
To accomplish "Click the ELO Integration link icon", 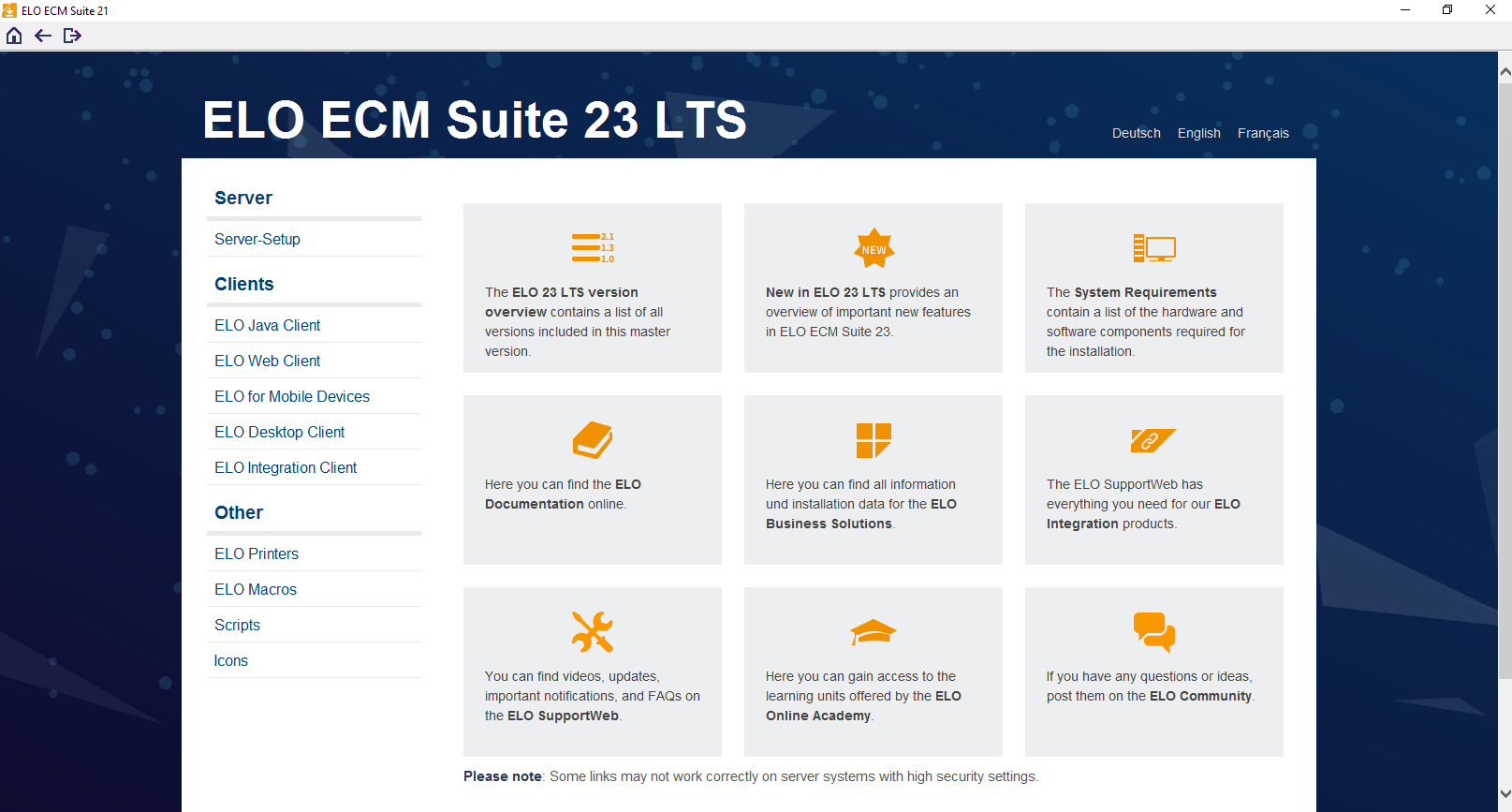I will click(1153, 440).
